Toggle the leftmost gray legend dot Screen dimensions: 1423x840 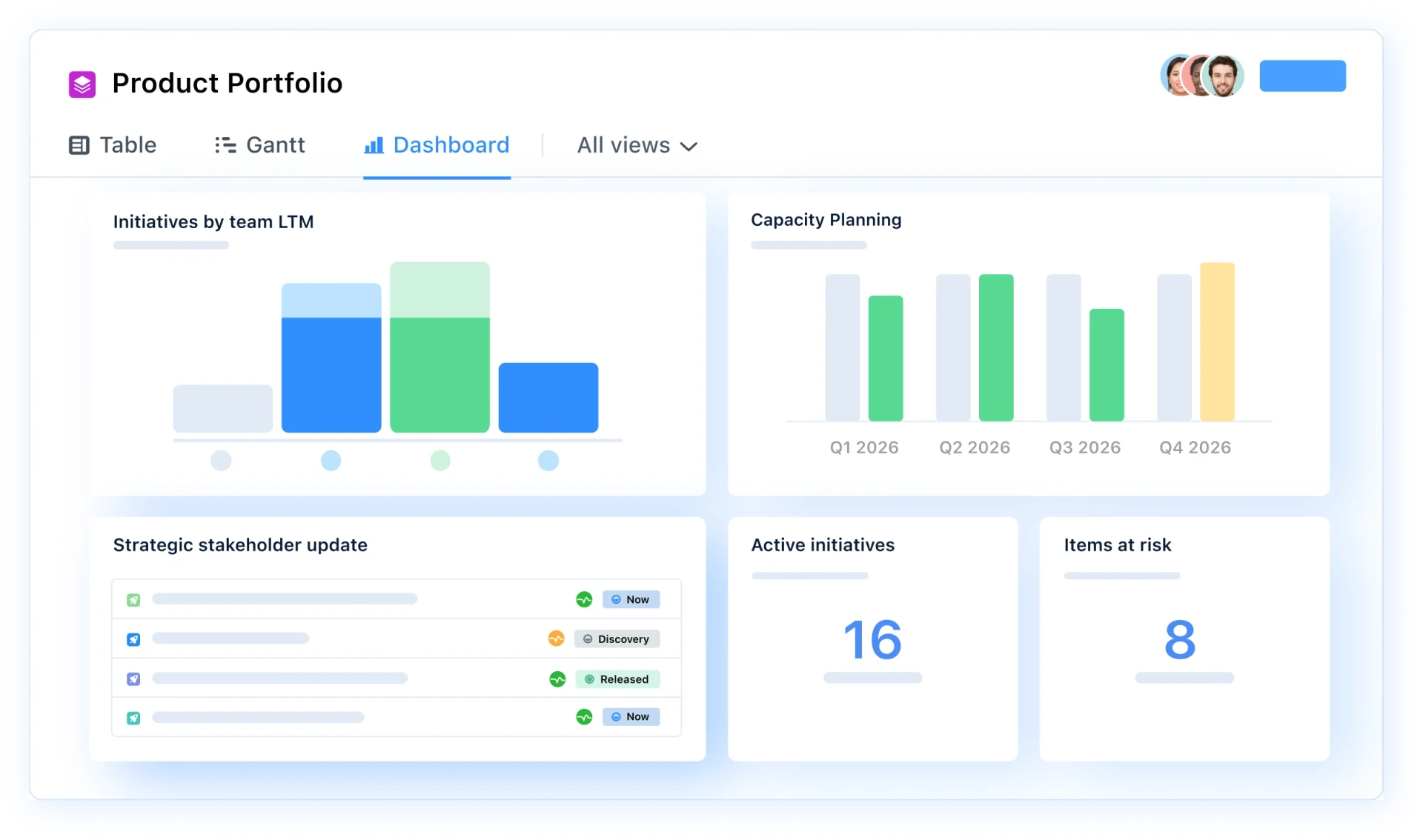click(x=221, y=460)
